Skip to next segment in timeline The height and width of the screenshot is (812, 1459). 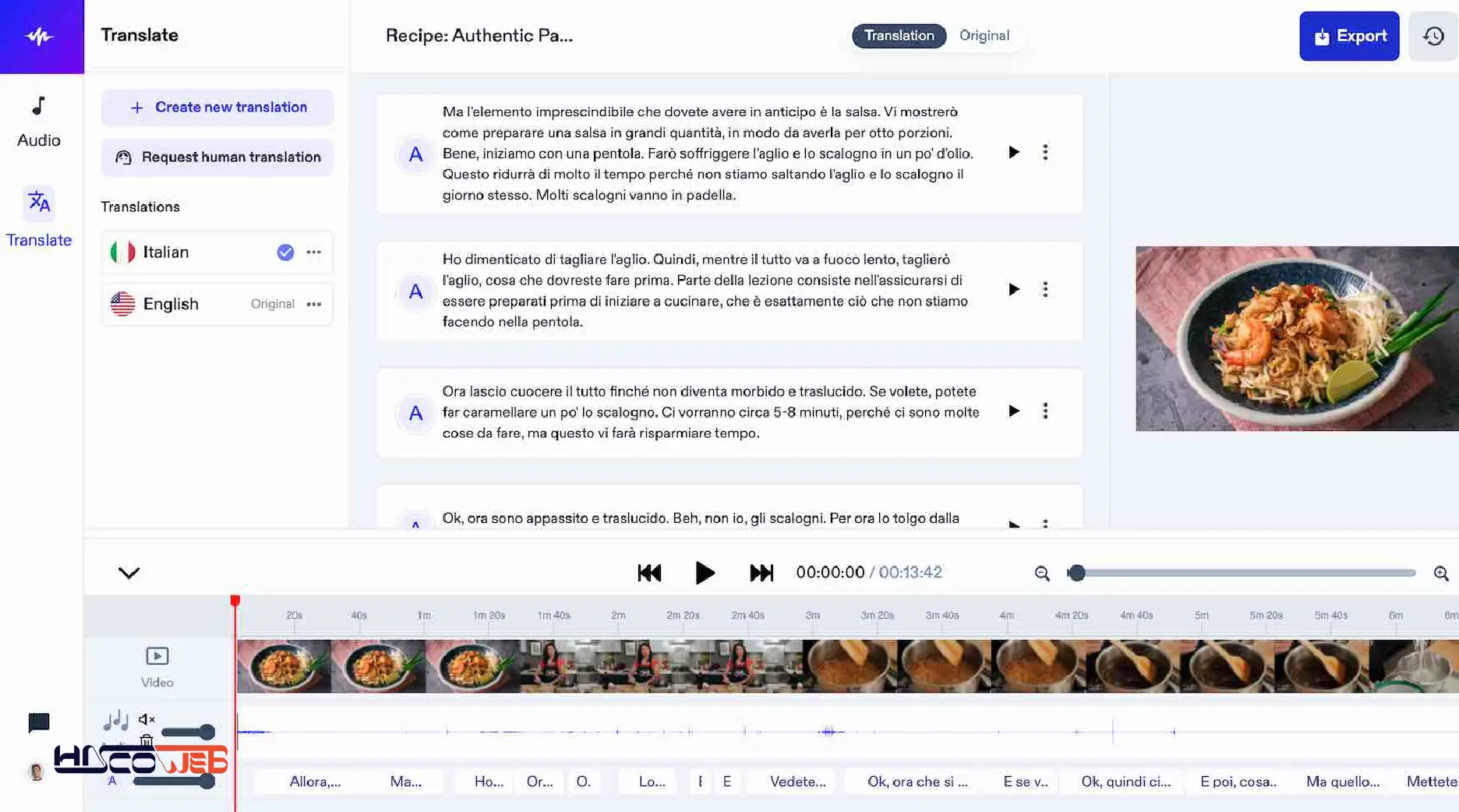pyautogui.click(x=761, y=573)
